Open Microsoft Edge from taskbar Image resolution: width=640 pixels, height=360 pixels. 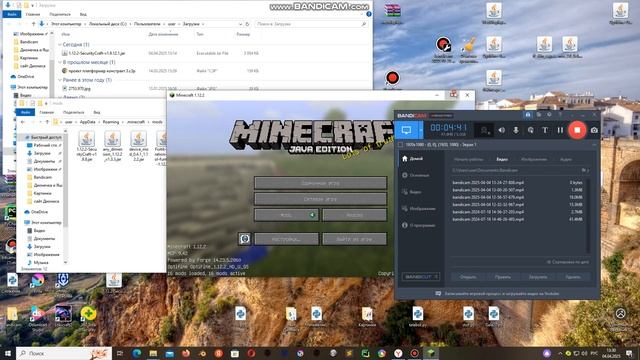(137, 353)
